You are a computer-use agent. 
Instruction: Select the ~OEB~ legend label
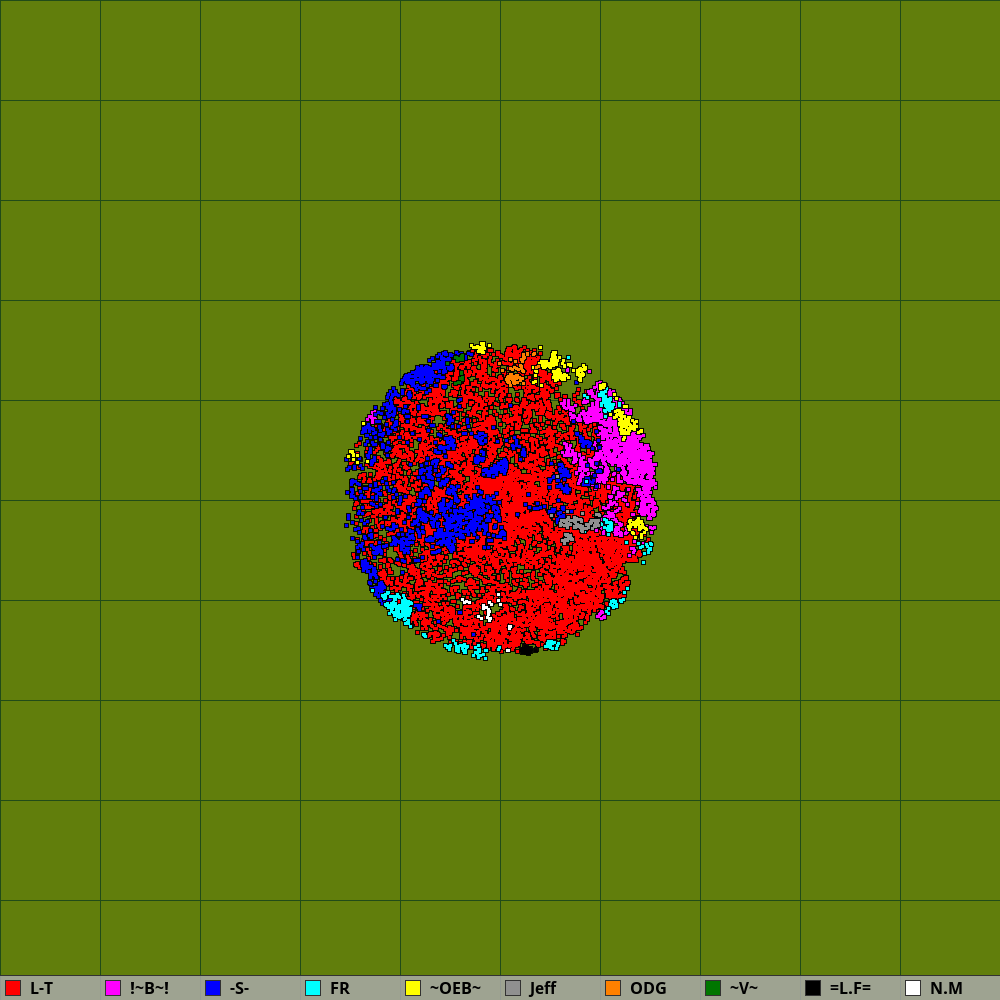pos(455,989)
